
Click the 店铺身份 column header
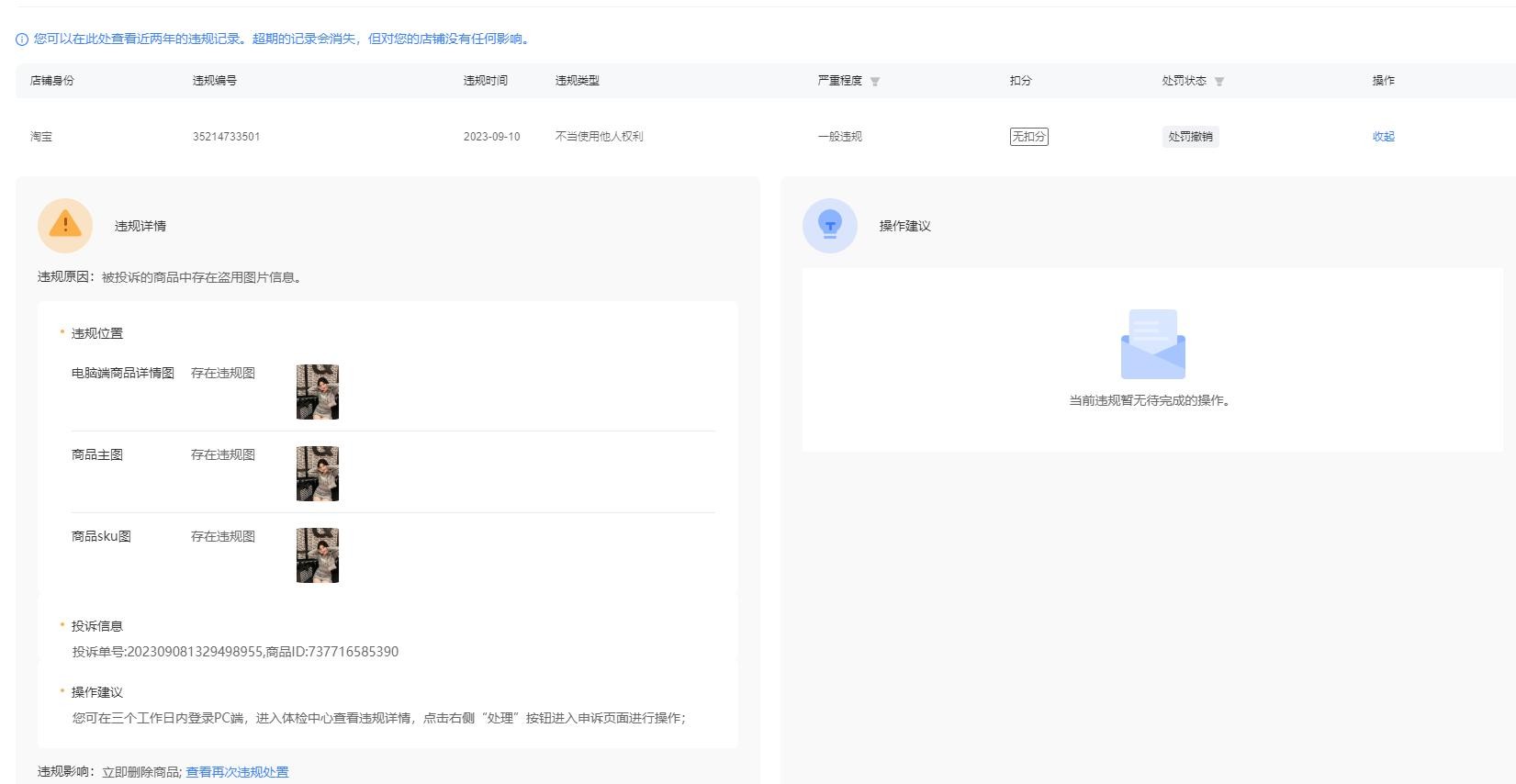tap(52, 81)
